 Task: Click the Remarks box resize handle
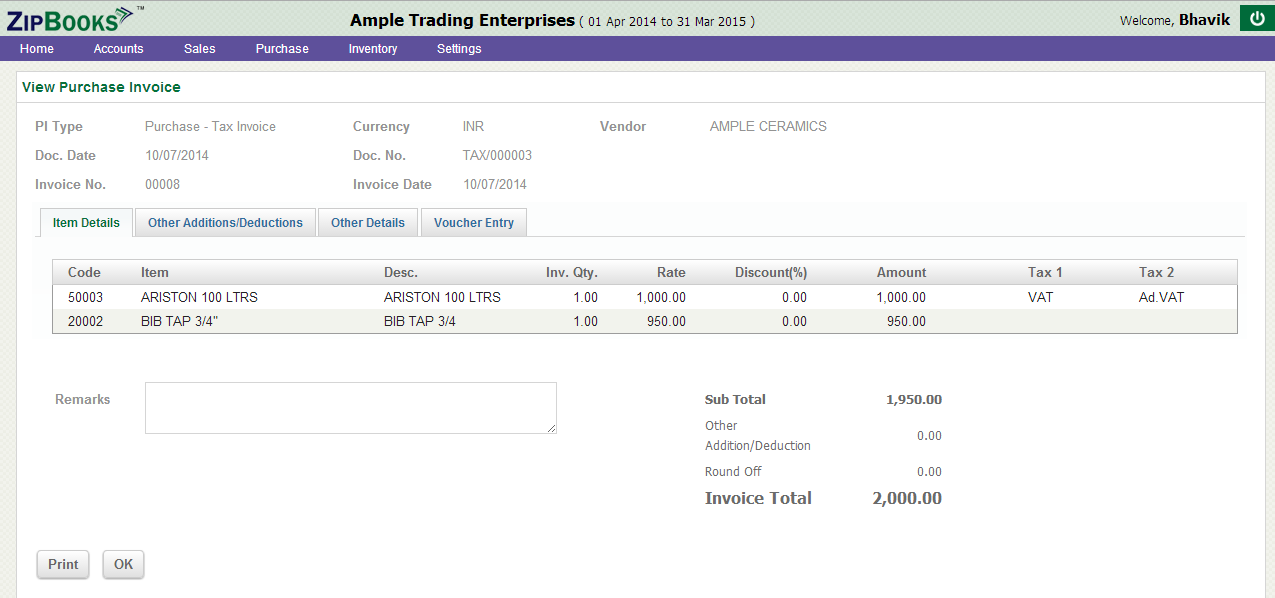click(551, 428)
